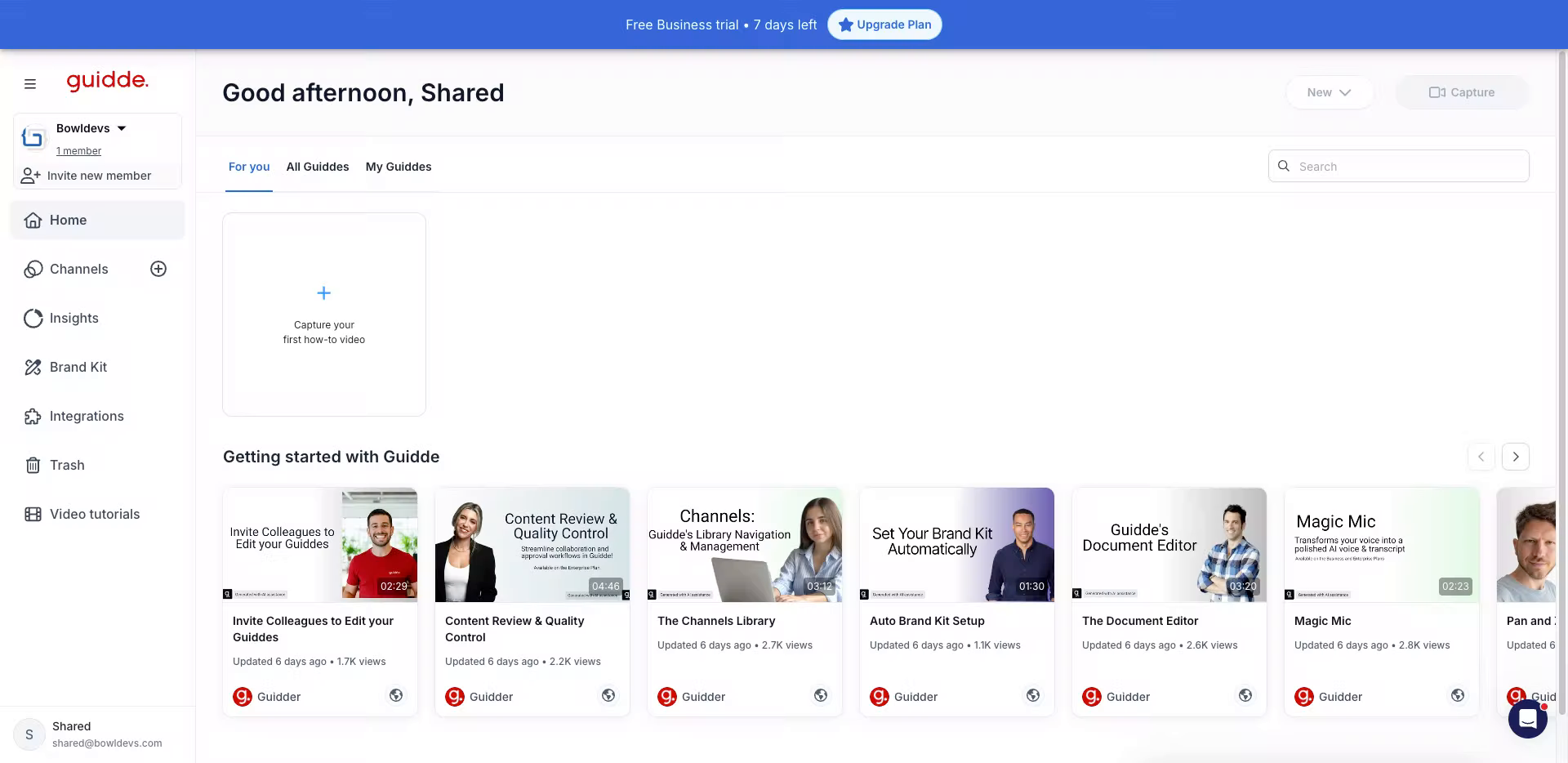Click the Capture your first how-to video card
This screenshot has height=763, width=1568.
(324, 315)
